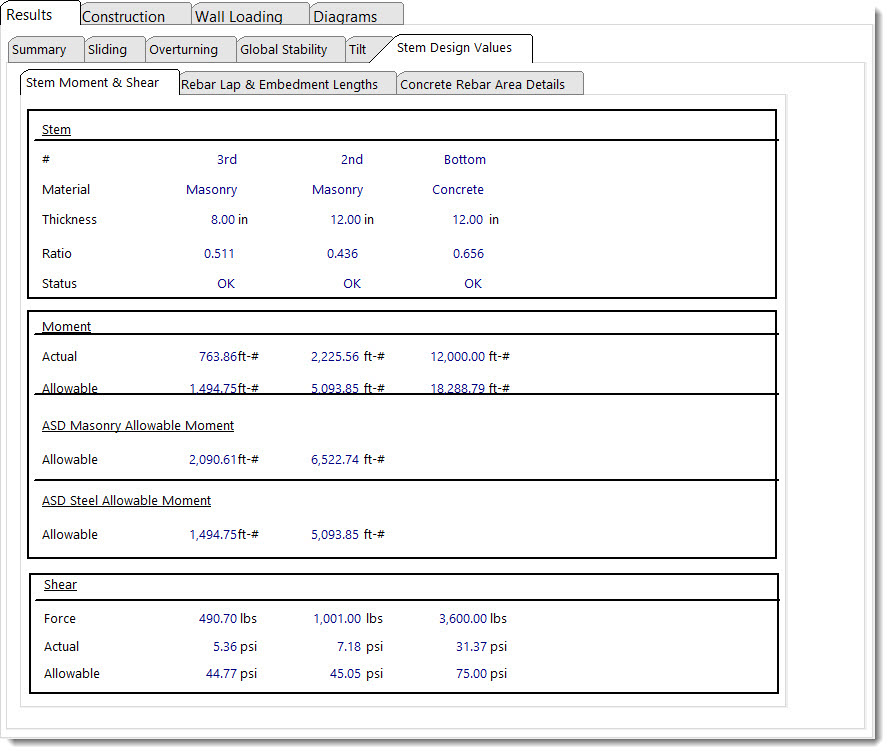
Task: Select the Stem Moment & Shear subtab
Action: pos(92,83)
